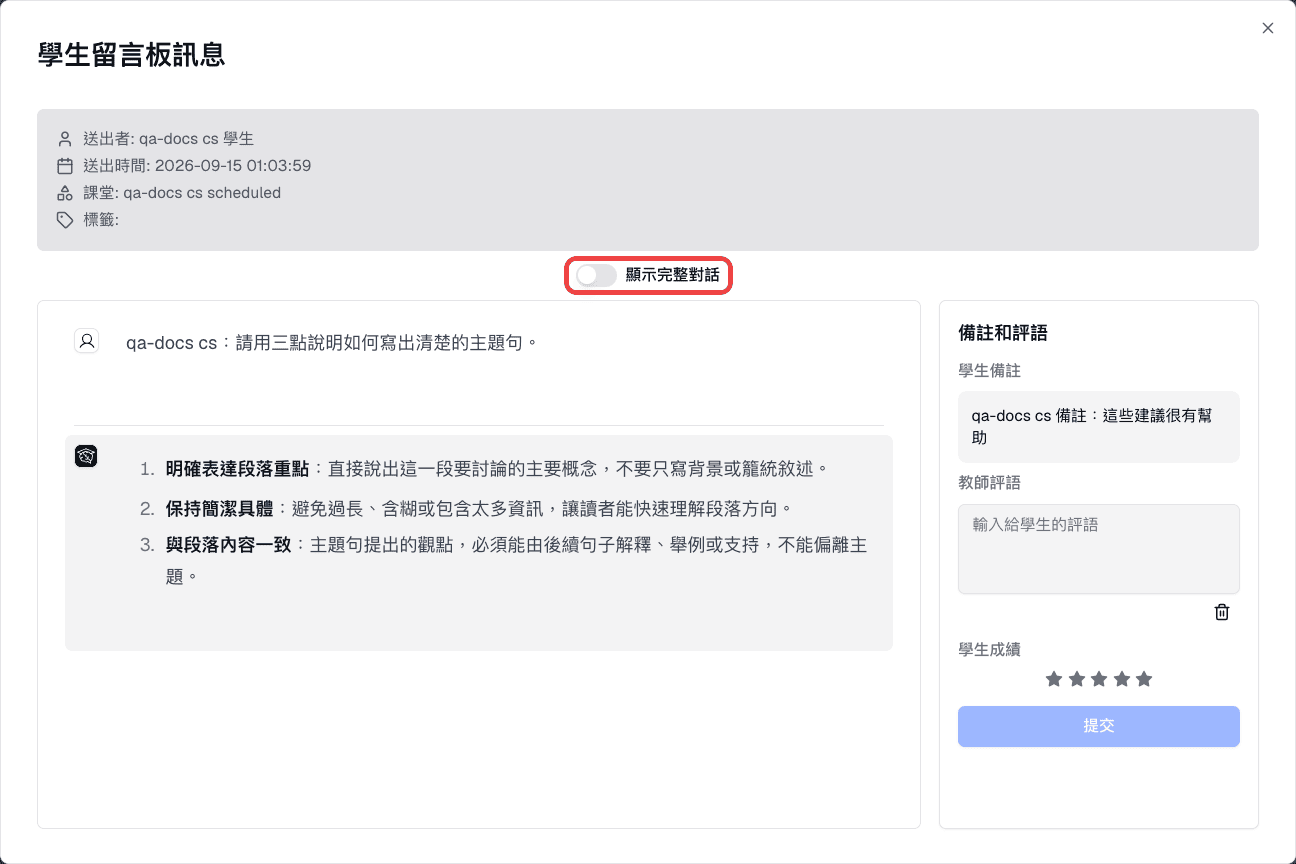Rate four stars for 學生成績
1296x864 pixels.
pyautogui.click(x=1122, y=679)
